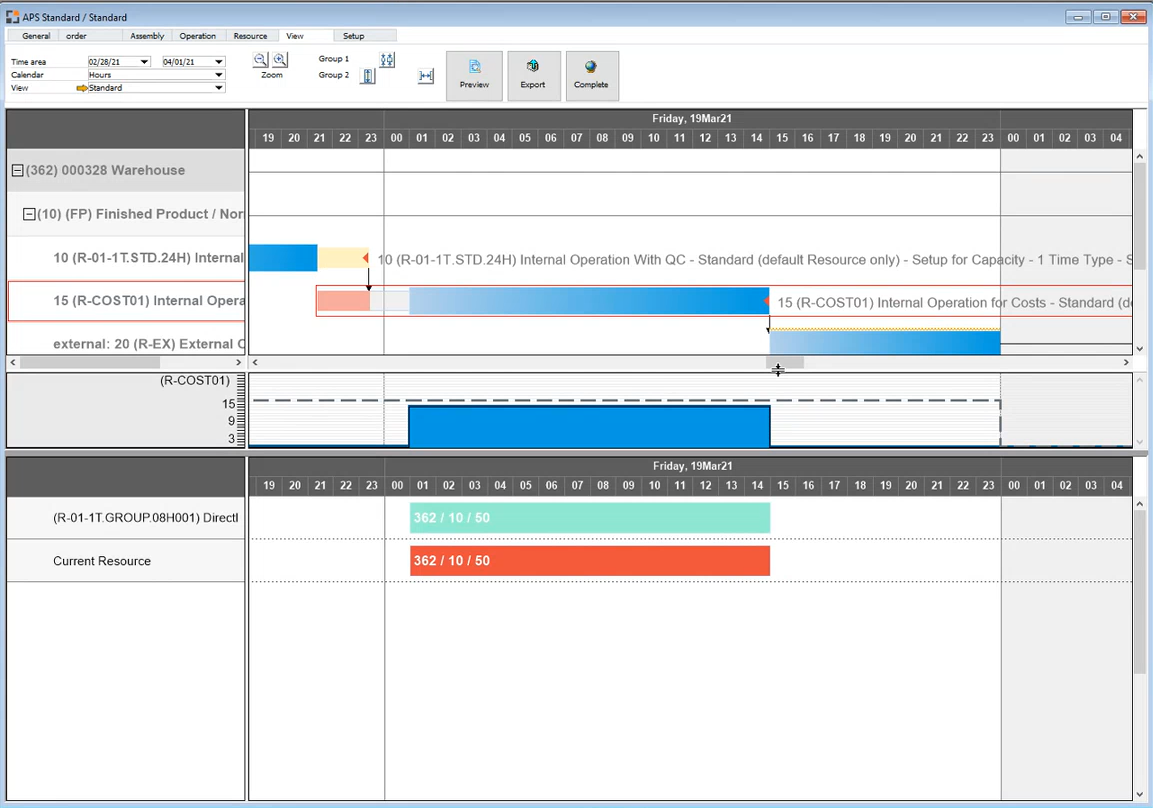1153x808 pixels.
Task: Open the Calendar Hours dropdown
Action: 220,74
